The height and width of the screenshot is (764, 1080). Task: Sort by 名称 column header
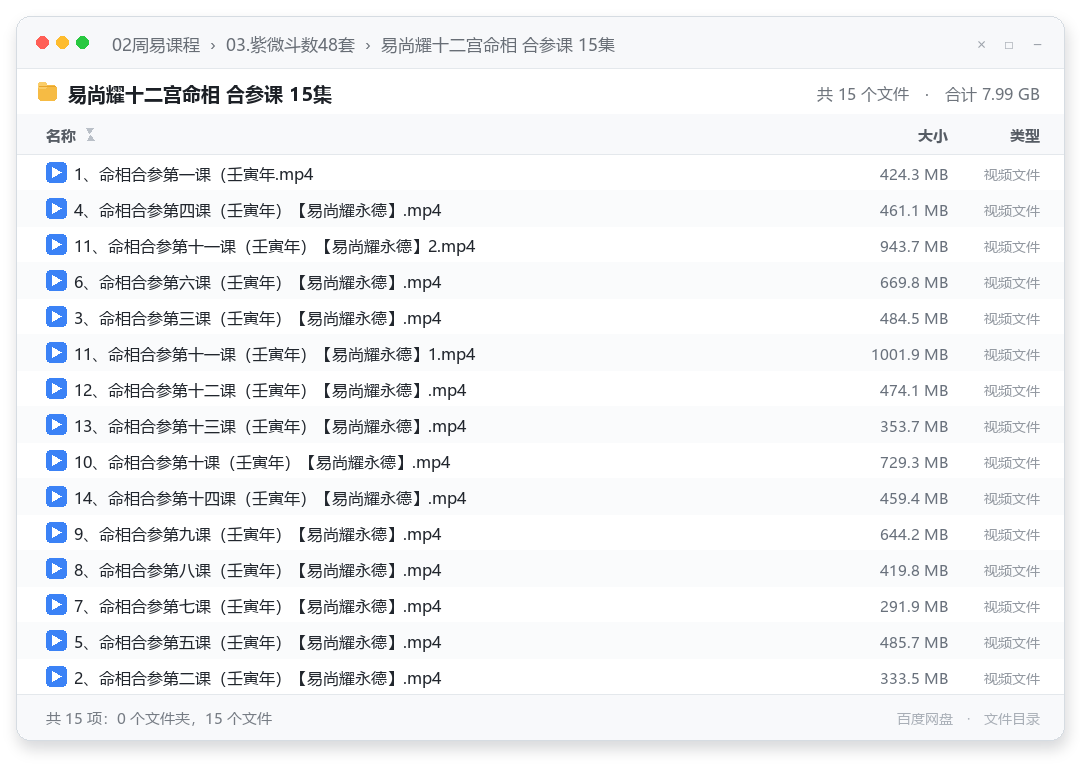(61, 136)
